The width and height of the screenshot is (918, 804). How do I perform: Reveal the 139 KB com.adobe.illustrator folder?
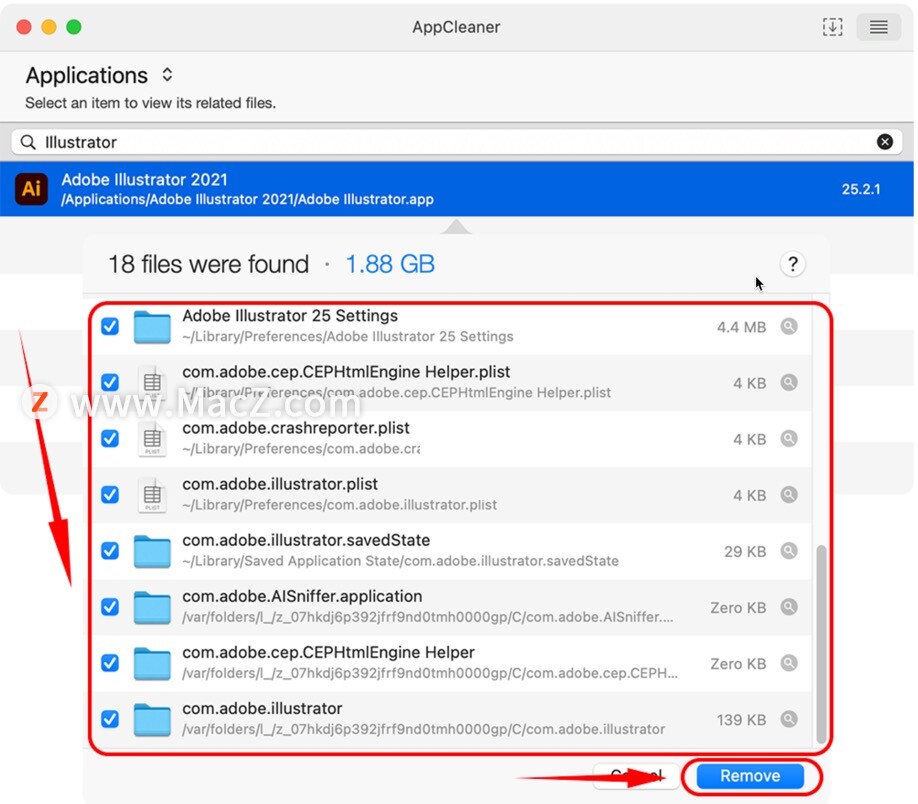click(x=789, y=719)
